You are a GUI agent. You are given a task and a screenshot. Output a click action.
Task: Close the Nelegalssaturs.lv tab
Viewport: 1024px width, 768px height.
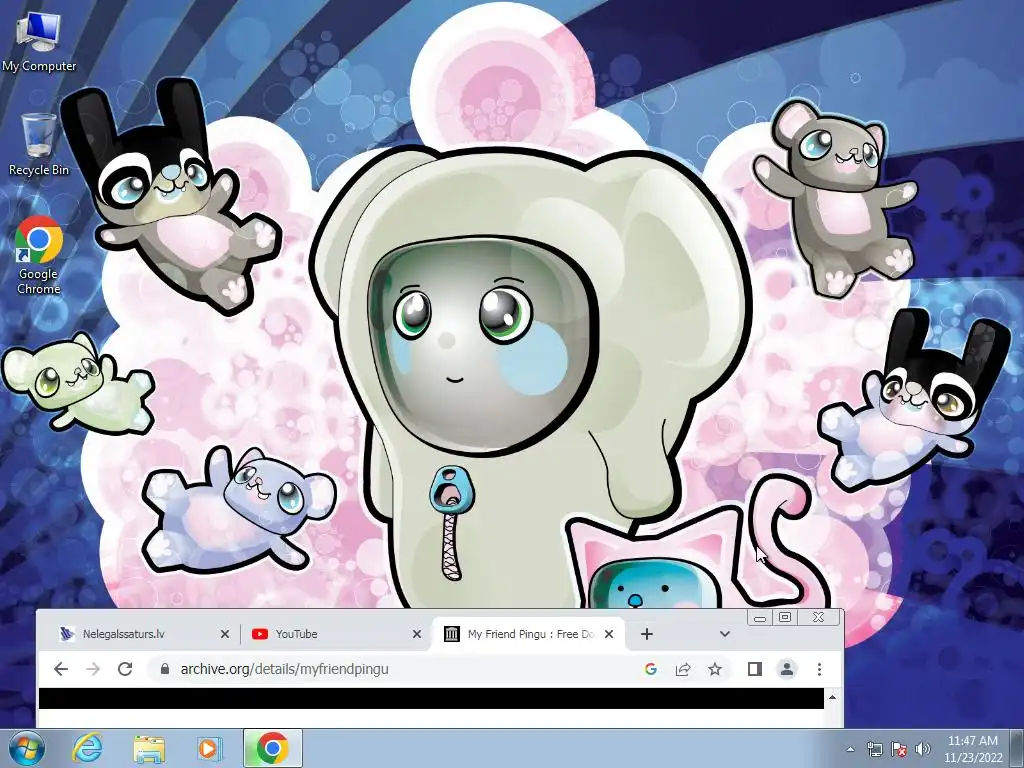tap(225, 634)
